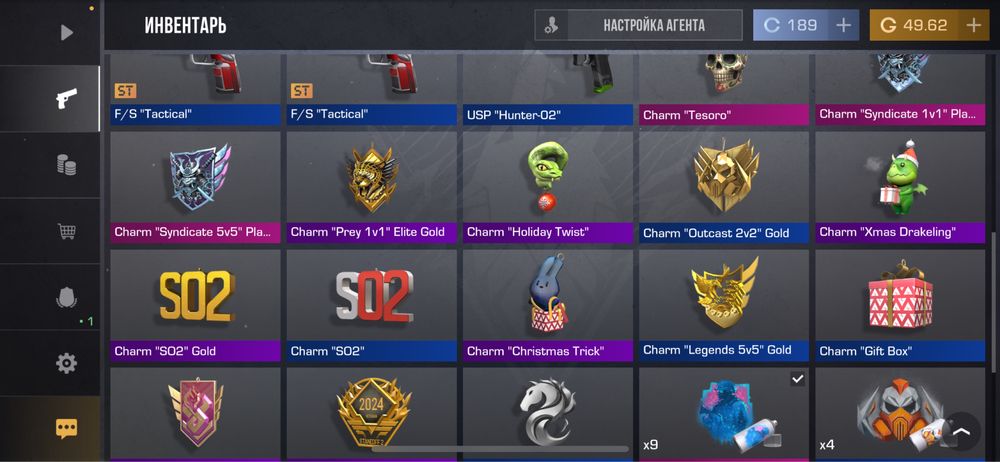Open the shopping cart store tab

pos(66,231)
